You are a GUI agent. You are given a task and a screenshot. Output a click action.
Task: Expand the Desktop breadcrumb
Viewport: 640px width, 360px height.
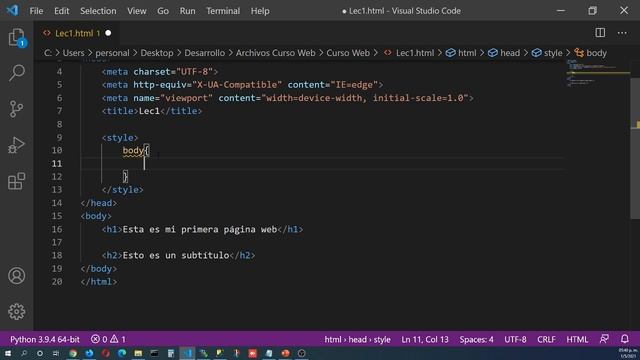point(157,53)
